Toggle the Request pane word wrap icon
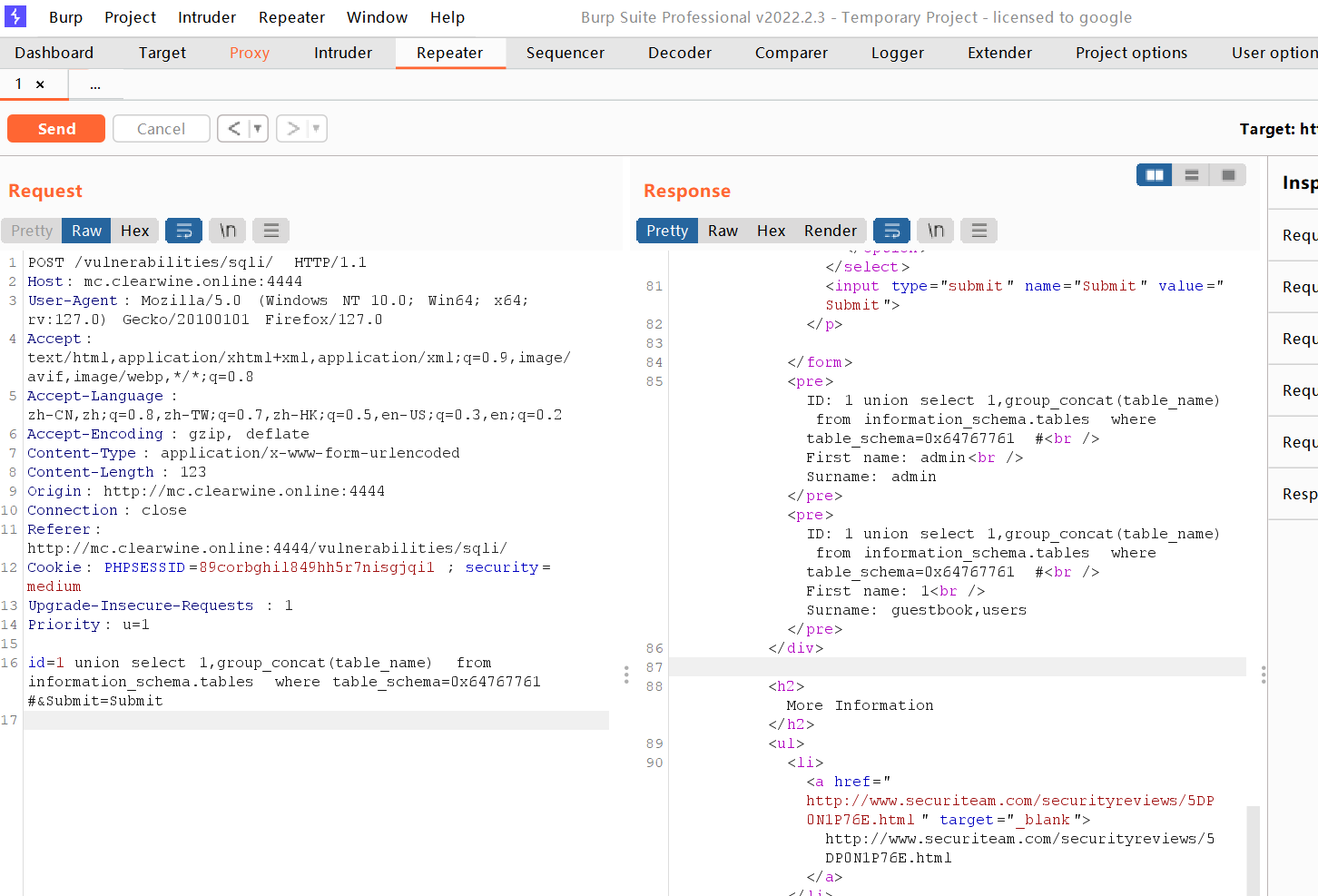The height and width of the screenshot is (896, 1318). coord(183,231)
